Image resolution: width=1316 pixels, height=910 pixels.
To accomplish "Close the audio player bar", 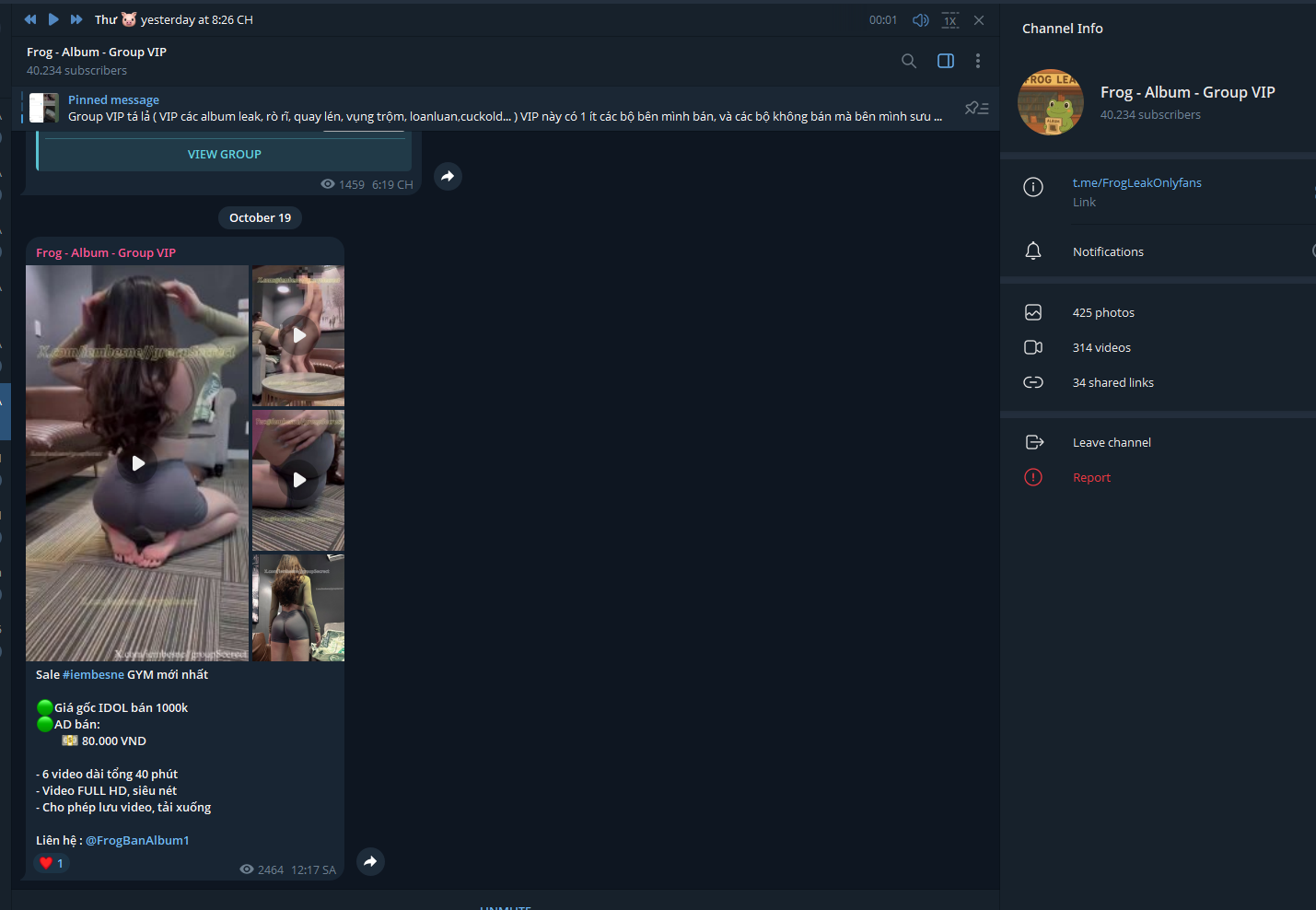I will point(979,20).
